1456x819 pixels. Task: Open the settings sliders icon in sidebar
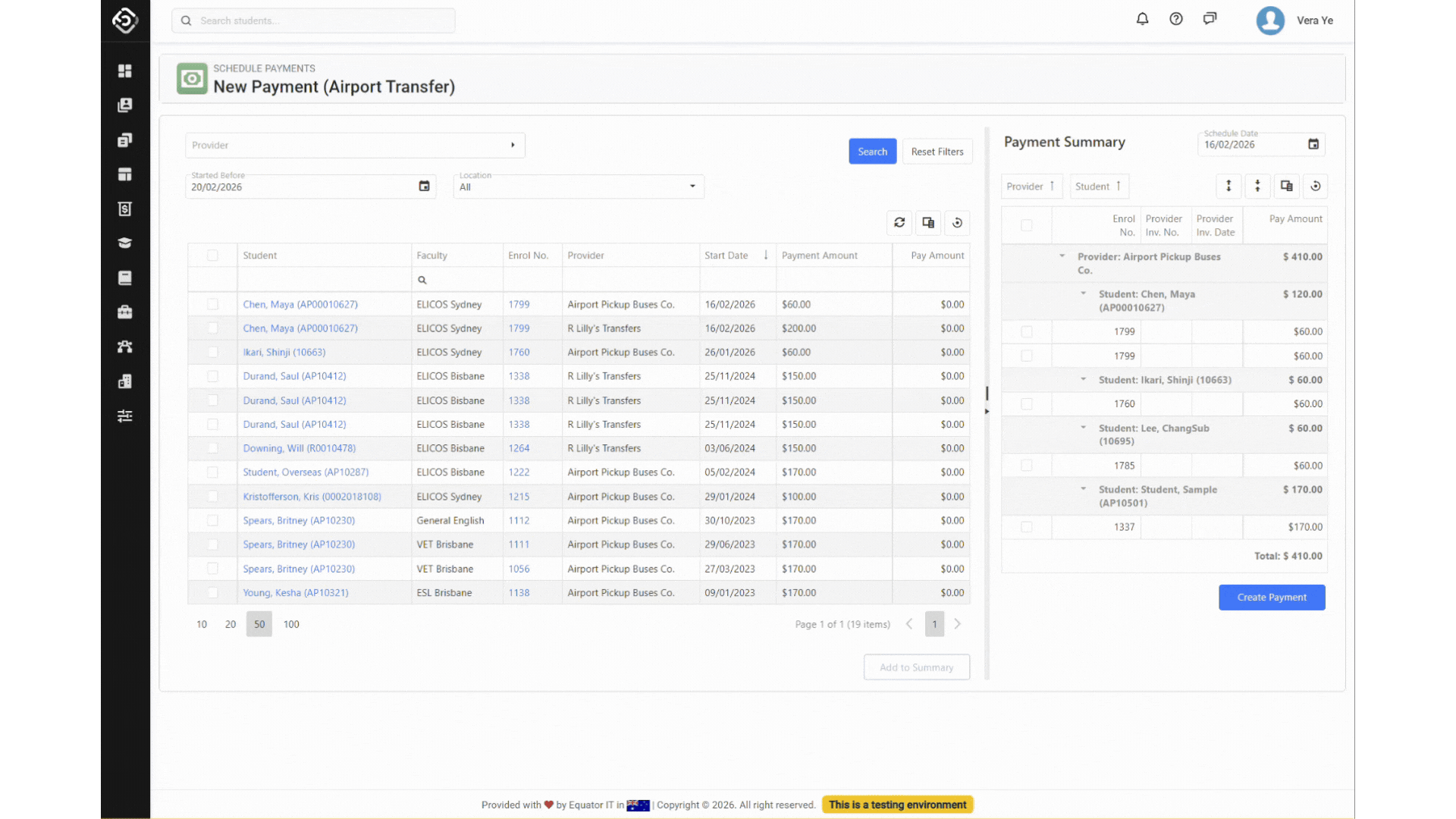pos(125,416)
